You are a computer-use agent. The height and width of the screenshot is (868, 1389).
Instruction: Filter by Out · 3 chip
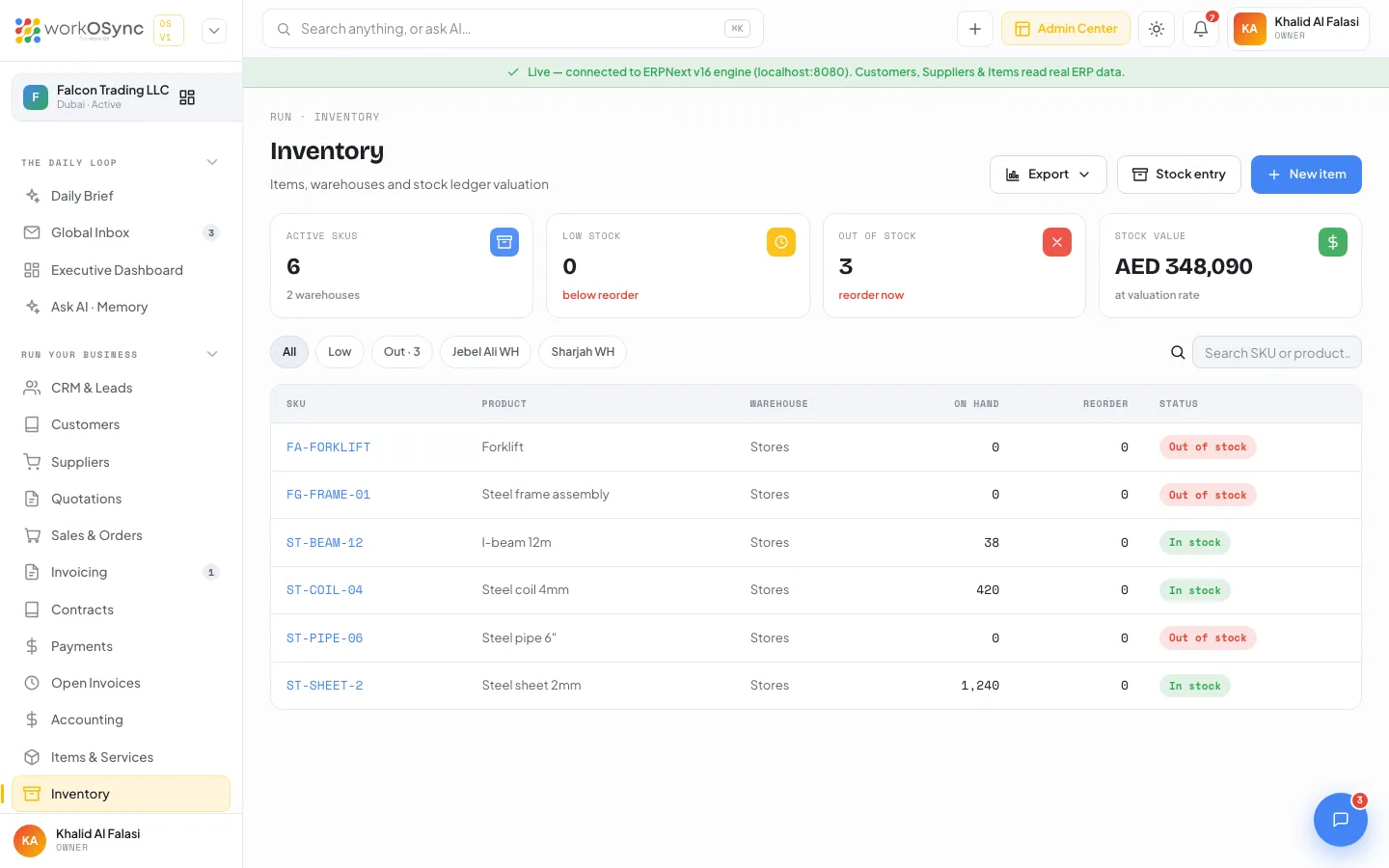pyautogui.click(x=402, y=352)
